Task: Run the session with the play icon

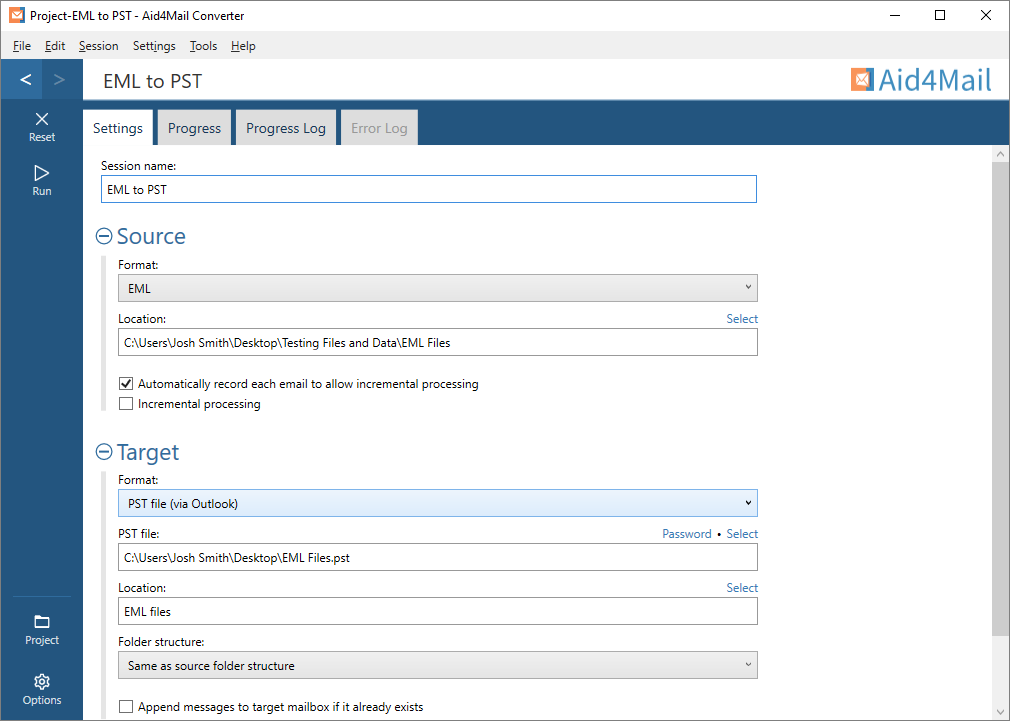Action: pyautogui.click(x=42, y=173)
